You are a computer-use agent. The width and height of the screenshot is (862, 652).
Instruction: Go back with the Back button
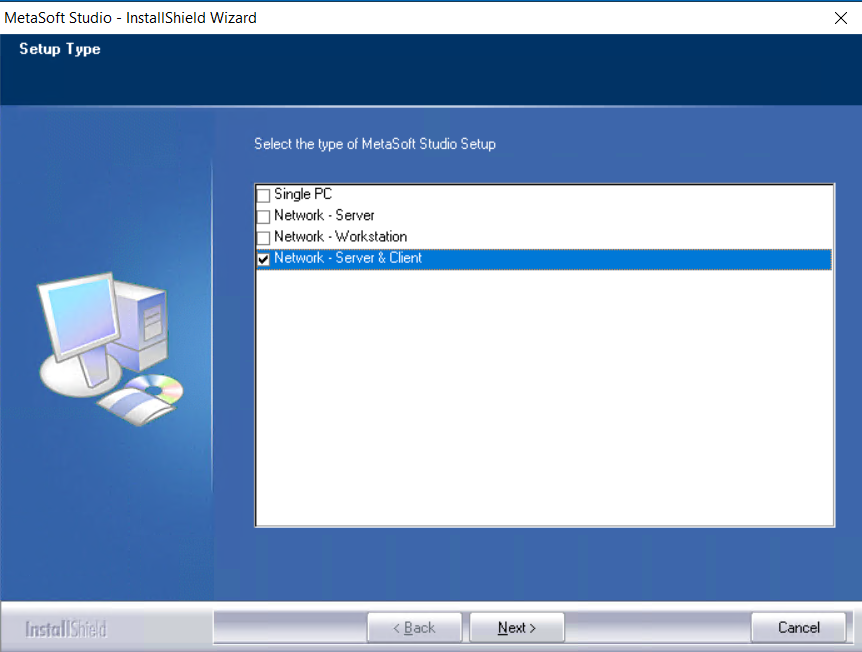pos(415,627)
